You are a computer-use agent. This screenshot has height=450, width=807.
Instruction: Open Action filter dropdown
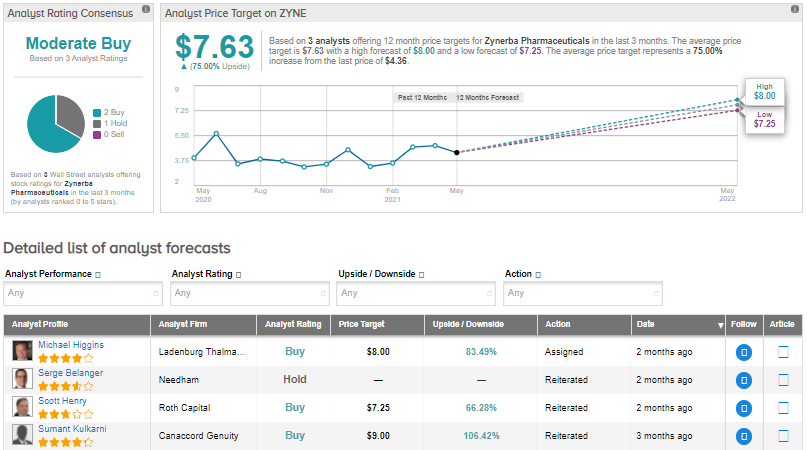[583, 293]
